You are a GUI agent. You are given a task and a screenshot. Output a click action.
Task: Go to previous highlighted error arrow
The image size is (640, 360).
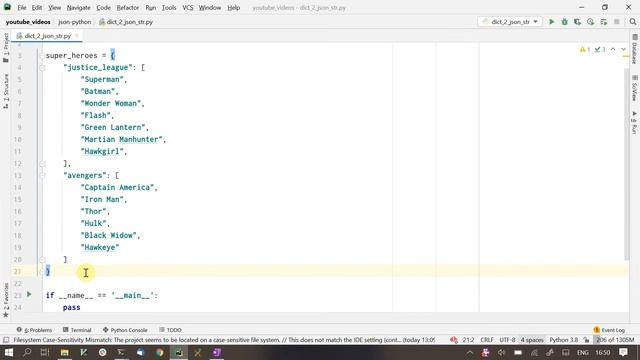point(613,49)
